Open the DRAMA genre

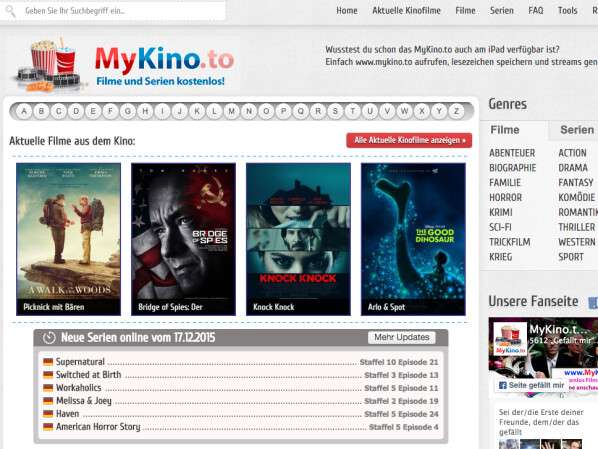click(x=572, y=168)
